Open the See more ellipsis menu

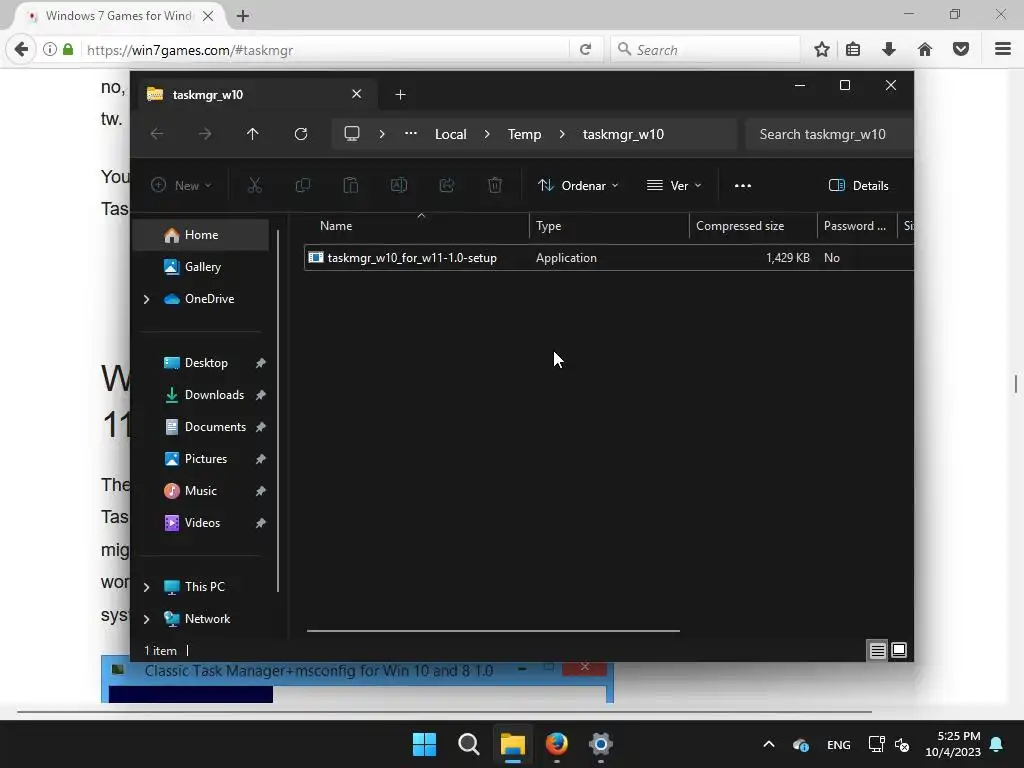pos(743,185)
